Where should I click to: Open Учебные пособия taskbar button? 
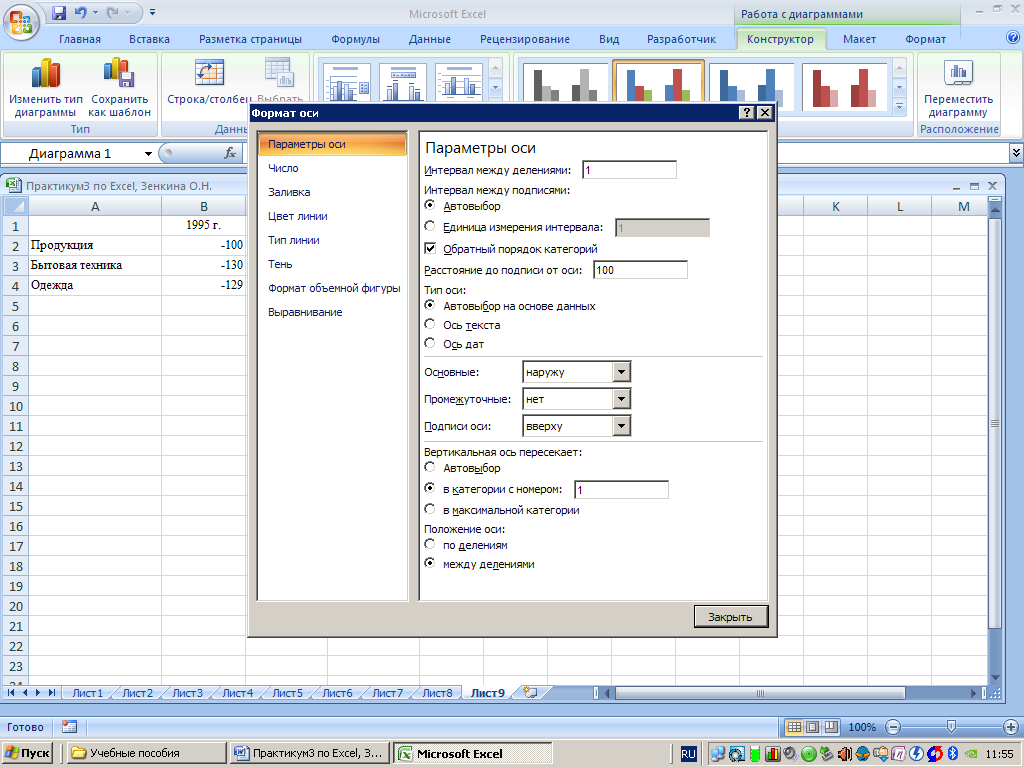pos(145,753)
